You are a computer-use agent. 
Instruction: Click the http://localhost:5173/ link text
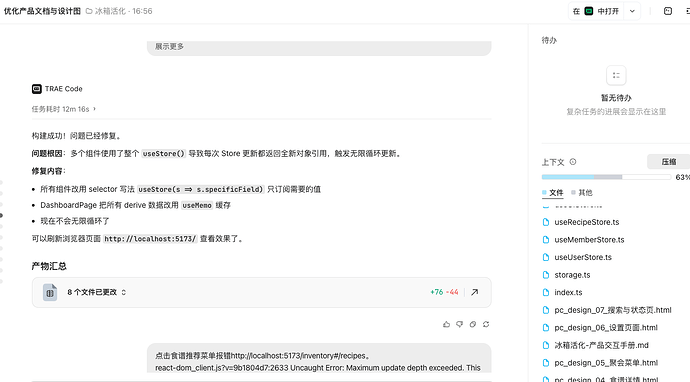150,239
